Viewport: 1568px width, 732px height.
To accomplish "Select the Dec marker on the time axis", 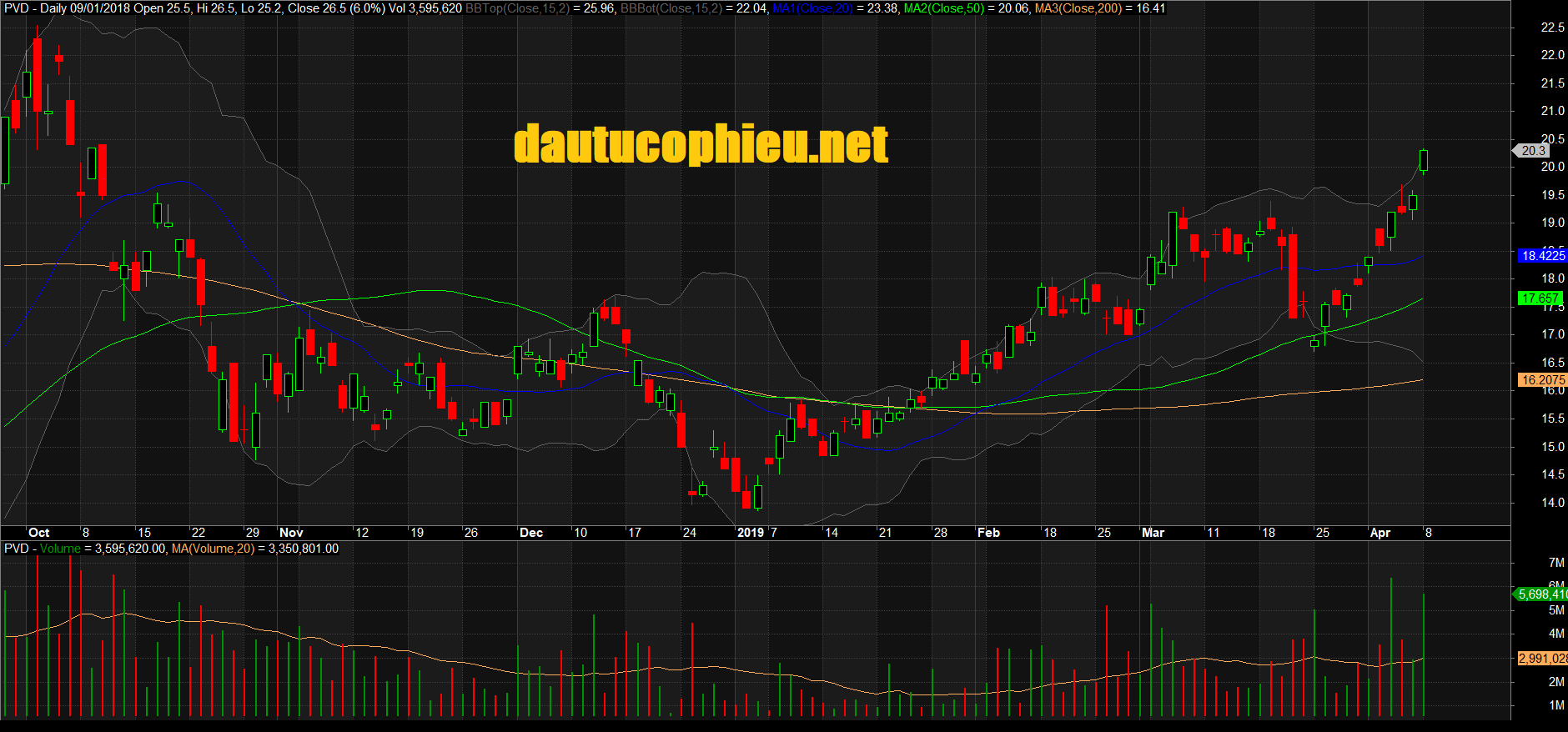I will pyautogui.click(x=530, y=533).
